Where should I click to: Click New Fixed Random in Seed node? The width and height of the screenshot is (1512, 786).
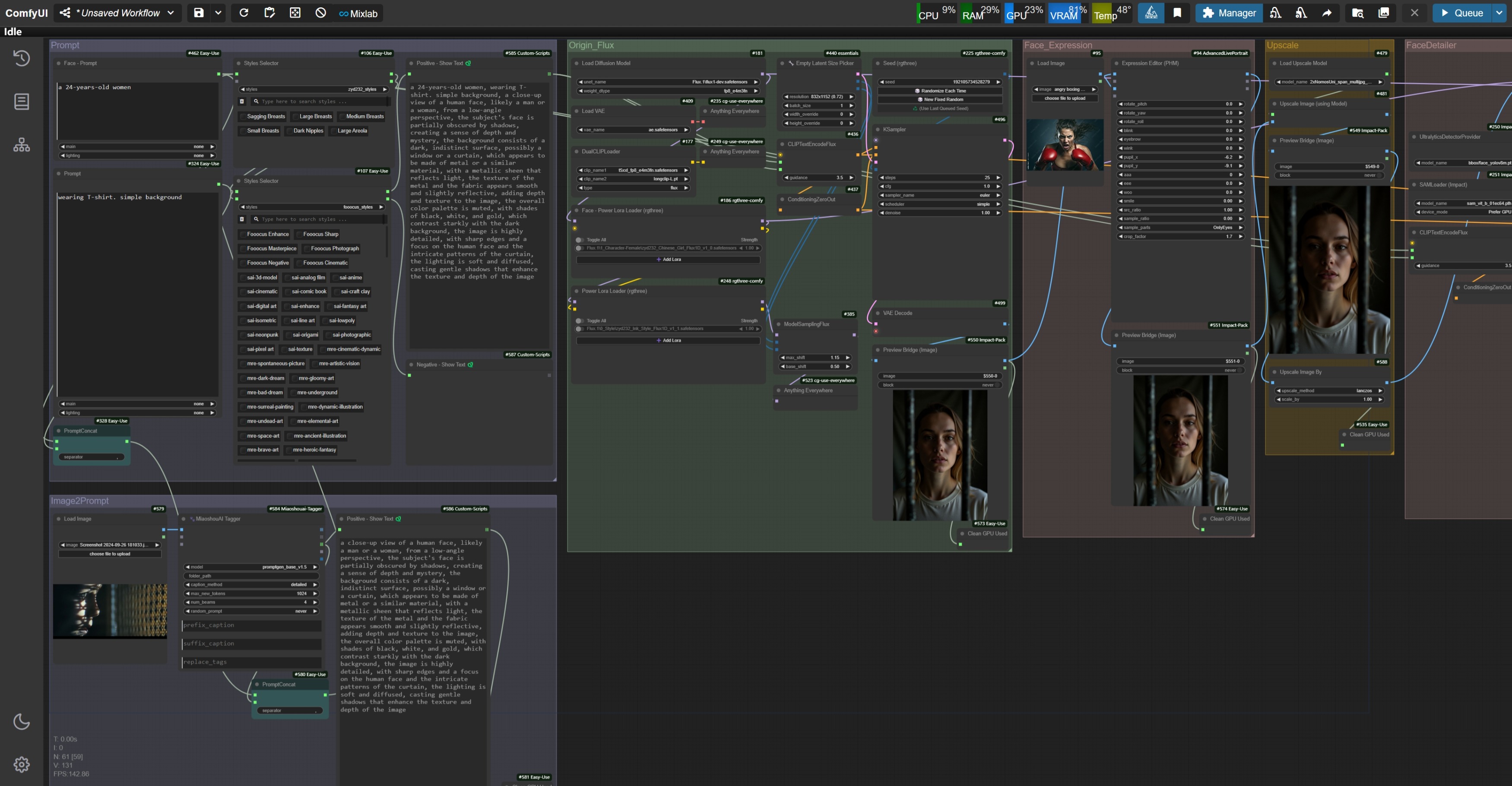coord(940,100)
